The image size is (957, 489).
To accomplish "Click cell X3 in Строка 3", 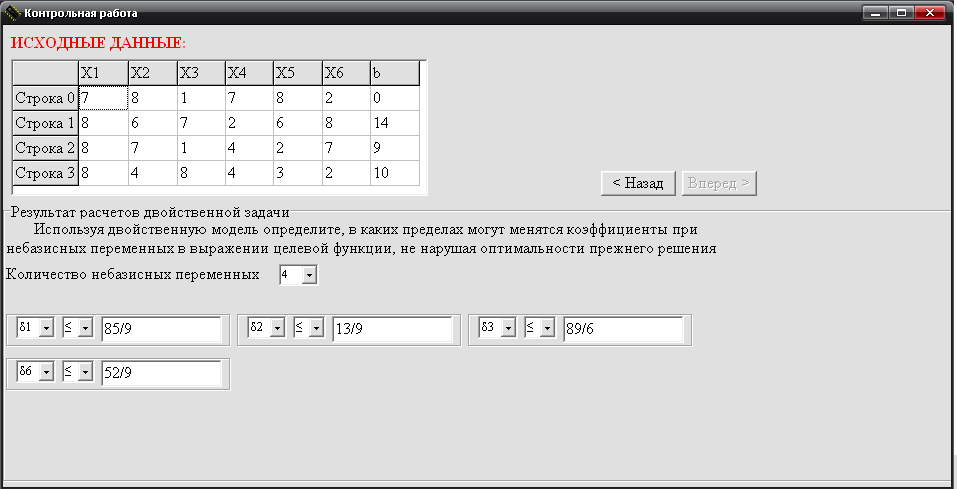I will coord(201,173).
